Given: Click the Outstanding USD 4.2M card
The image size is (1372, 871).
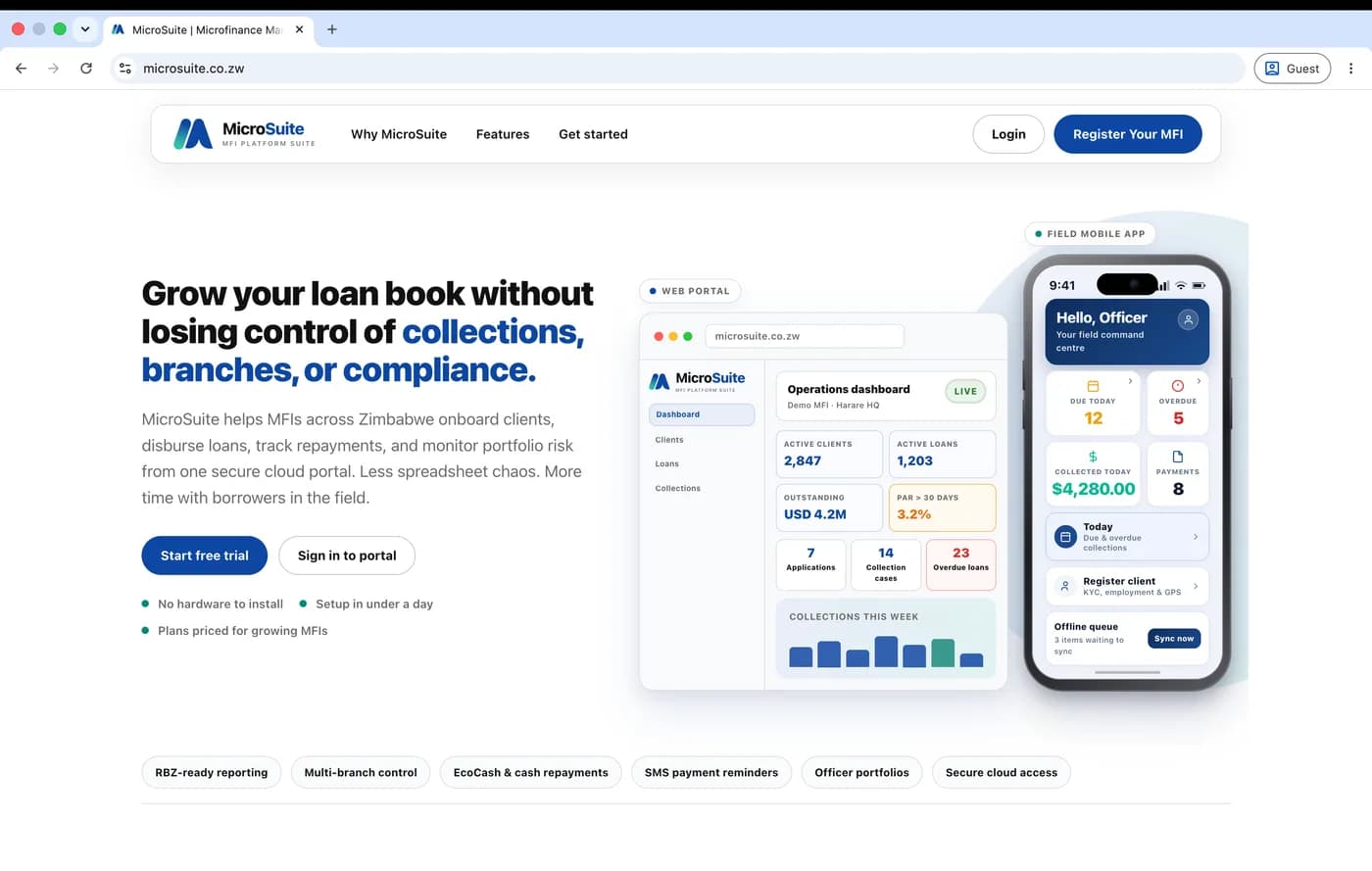Looking at the screenshot, I should click(x=829, y=508).
